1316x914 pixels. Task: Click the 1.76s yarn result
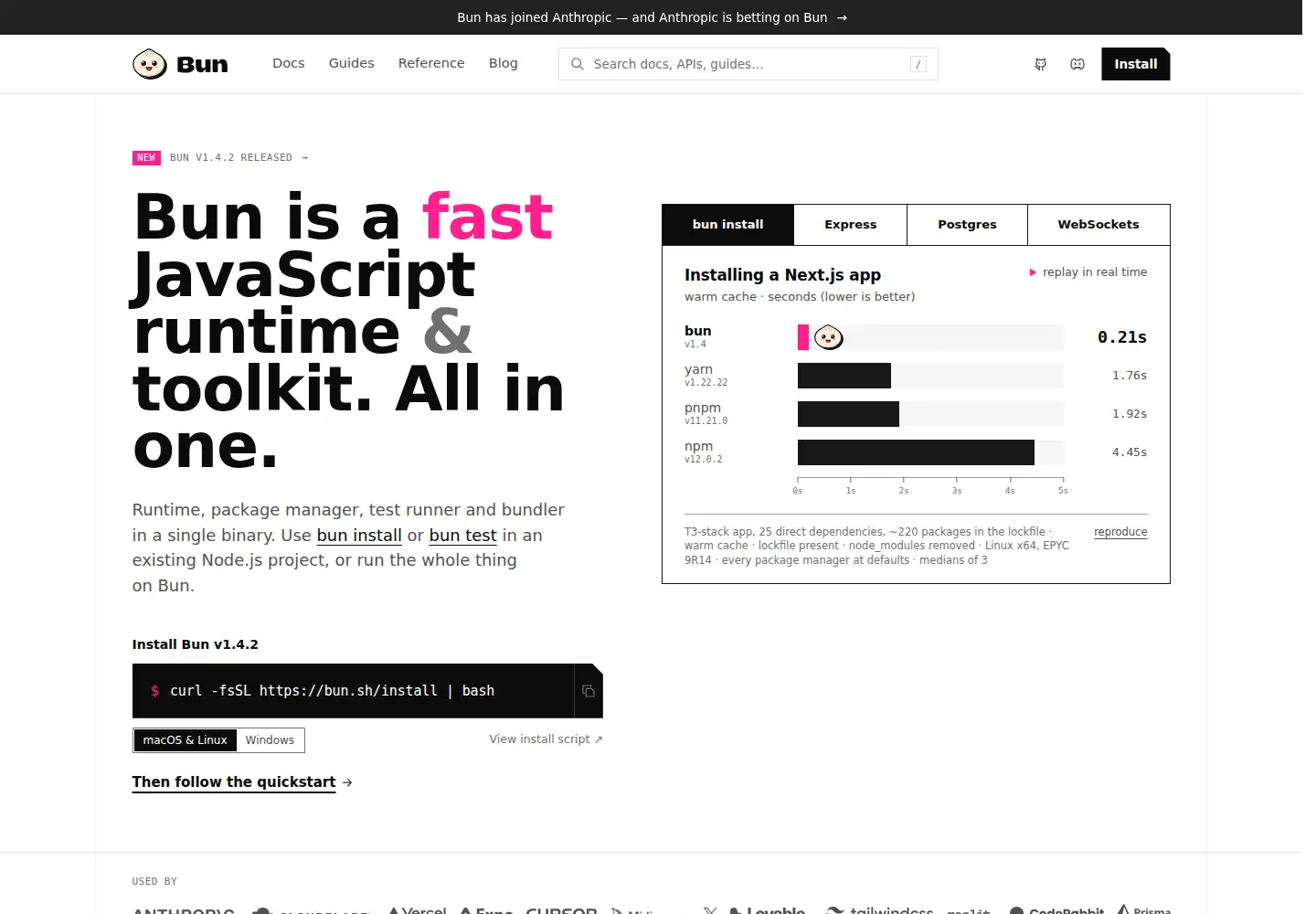[1130, 376]
